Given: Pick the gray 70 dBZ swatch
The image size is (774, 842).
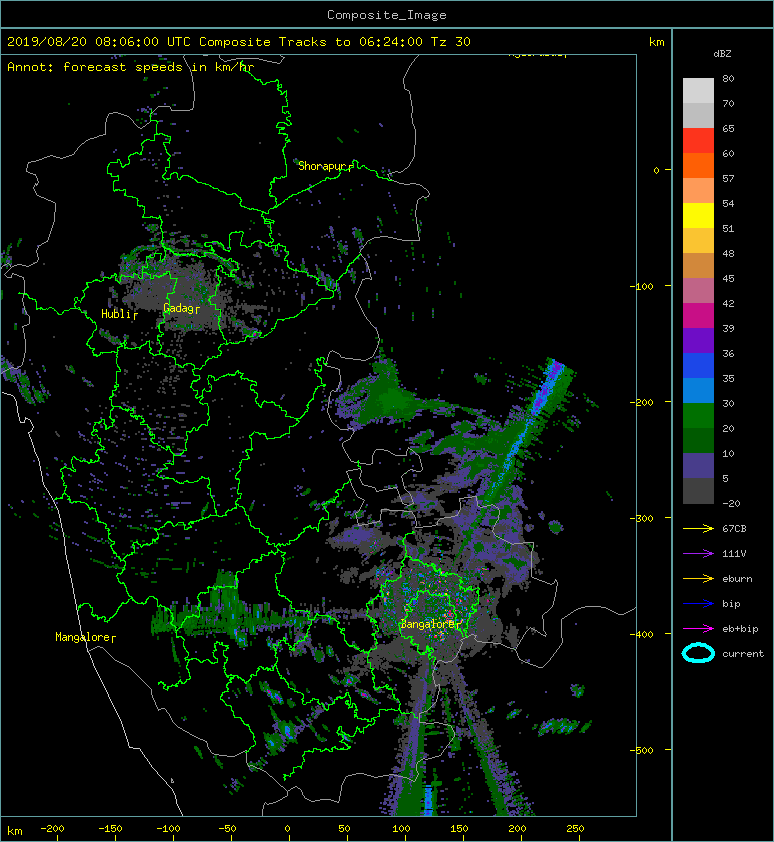Looking at the screenshot, I should [x=698, y=115].
